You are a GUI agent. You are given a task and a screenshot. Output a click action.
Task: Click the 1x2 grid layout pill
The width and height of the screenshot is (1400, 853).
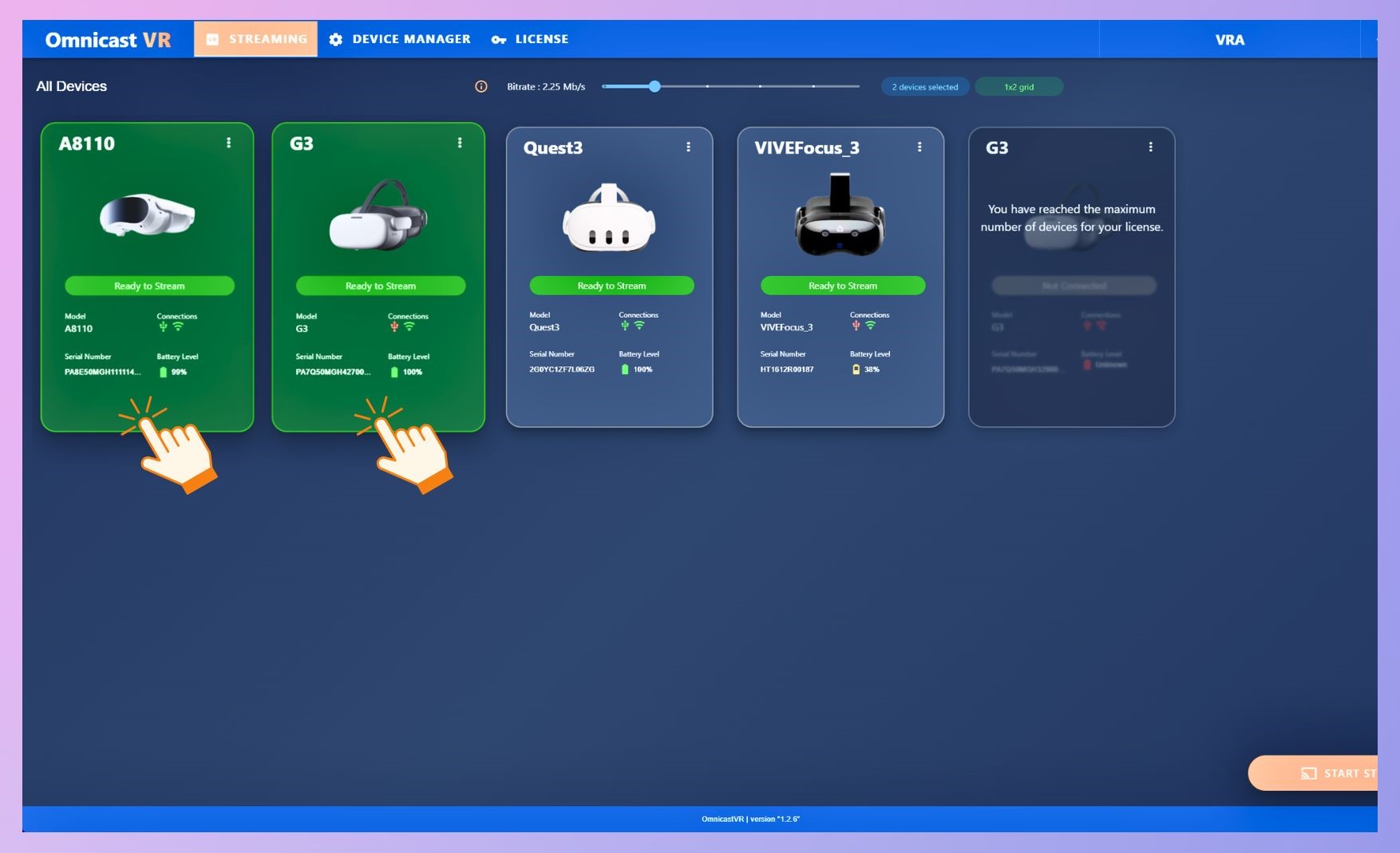point(1018,87)
